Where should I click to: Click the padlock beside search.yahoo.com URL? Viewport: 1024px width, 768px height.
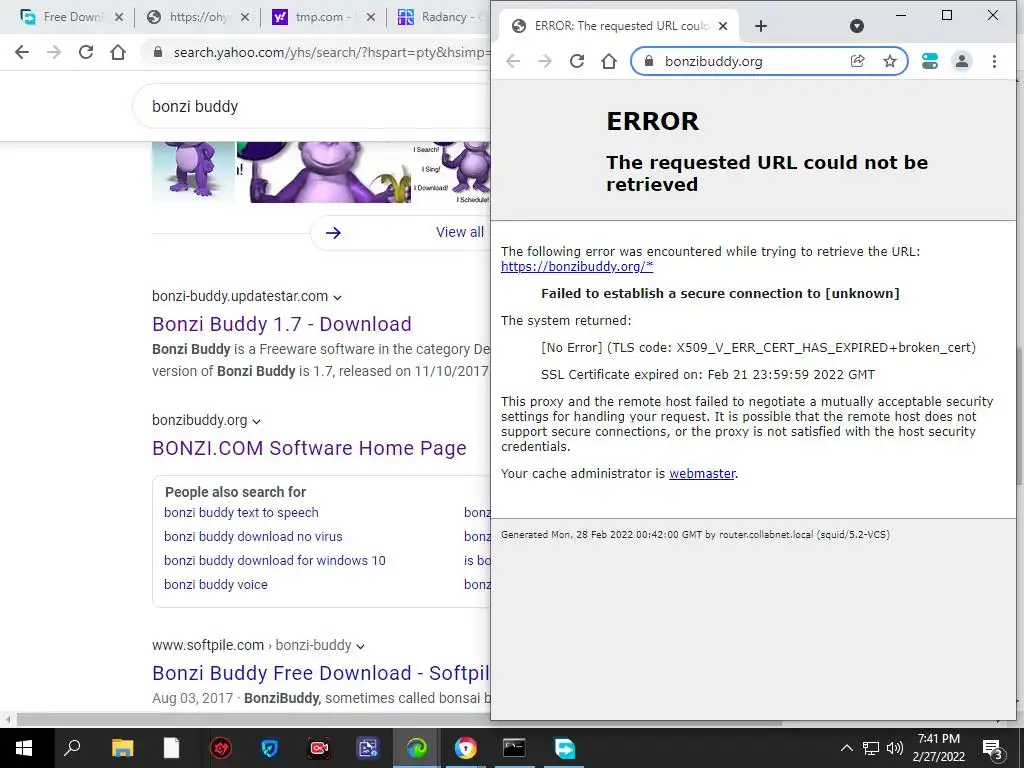click(157, 52)
